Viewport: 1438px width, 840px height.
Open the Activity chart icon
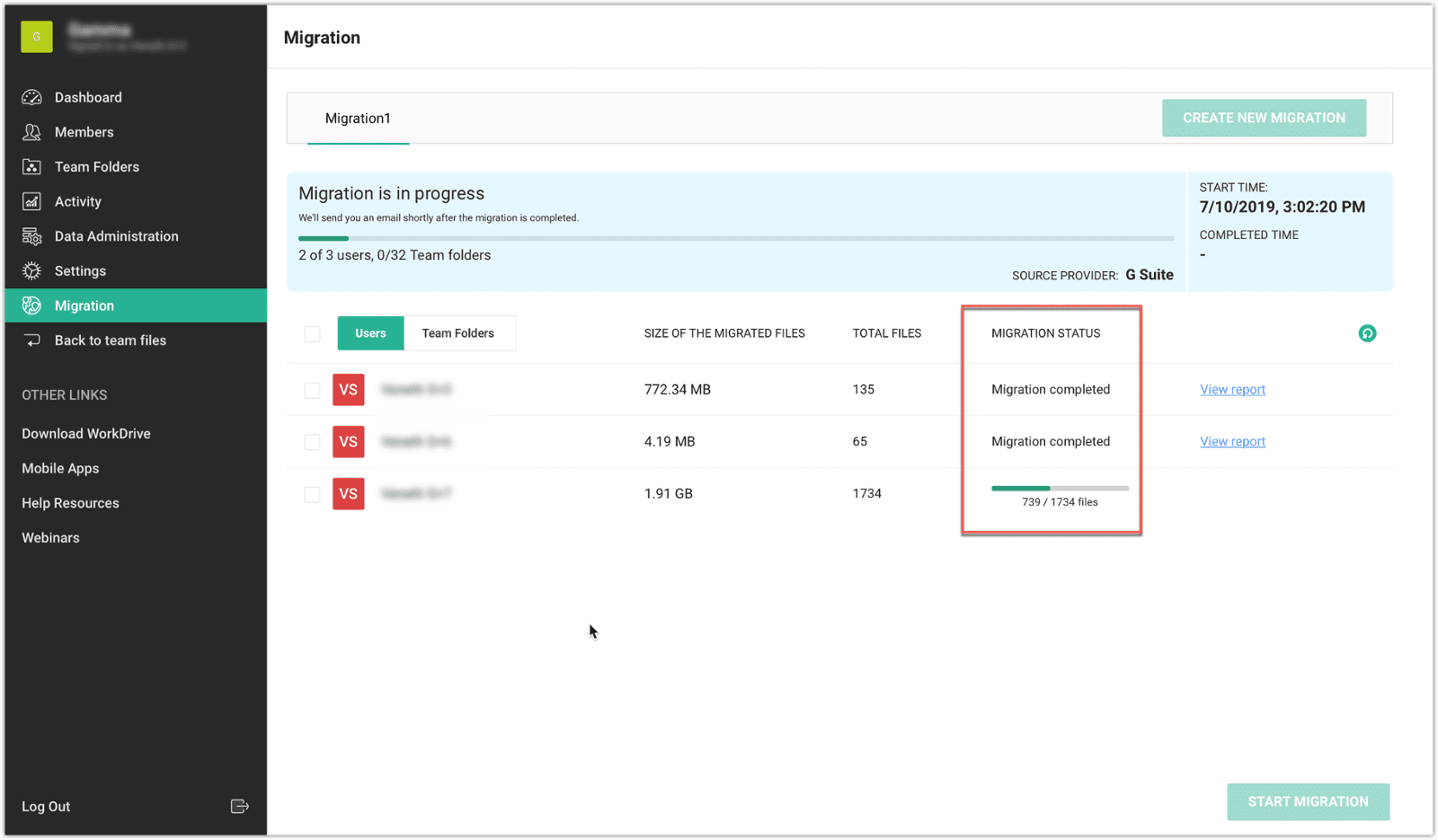click(32, 201)
